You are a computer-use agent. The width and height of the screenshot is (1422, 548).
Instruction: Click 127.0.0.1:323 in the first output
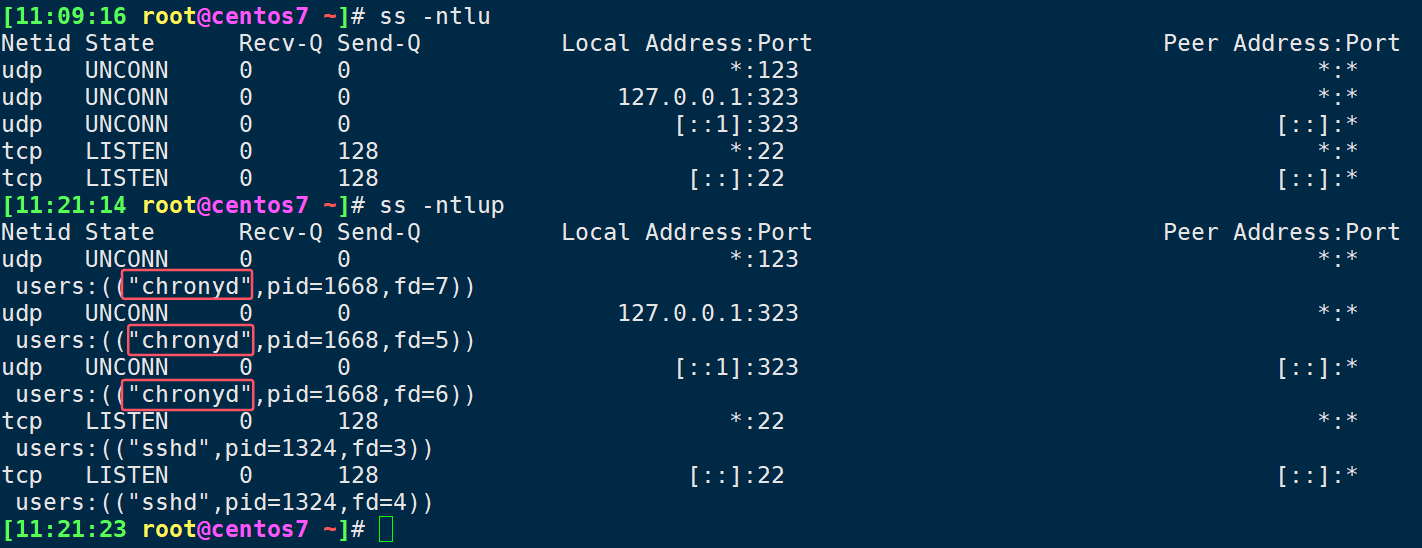pyautogui.click(x=708, y=97)
